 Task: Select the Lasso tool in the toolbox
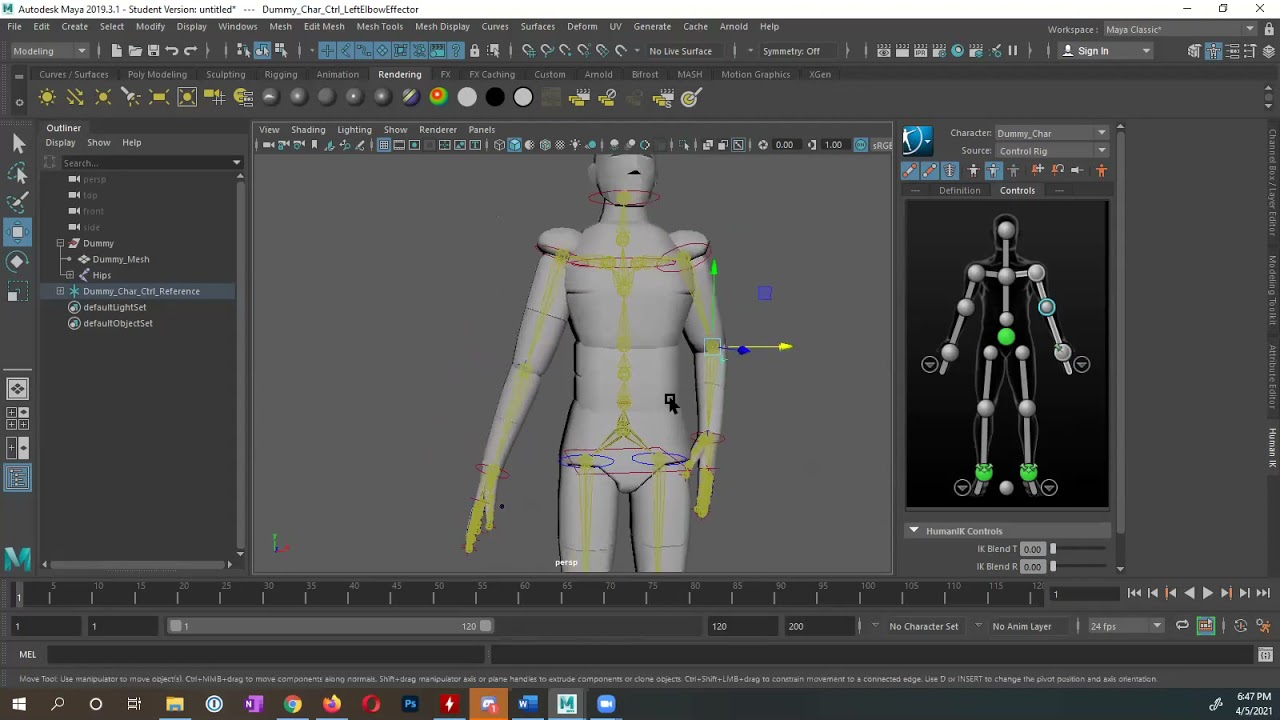click(x=18, y=173)
